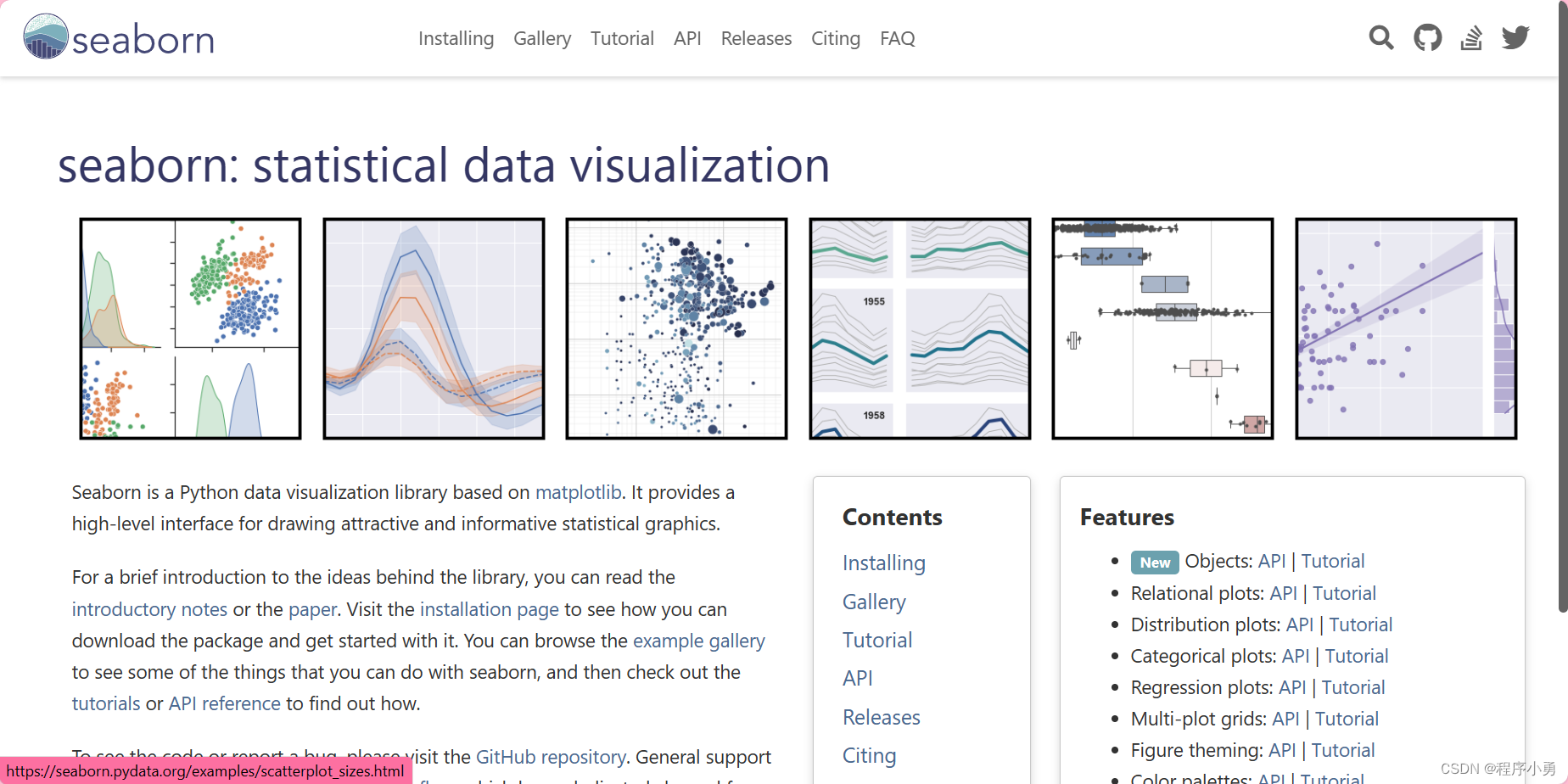Open Objects API link
This screenshot has height=784, width=1568.
1272,561
